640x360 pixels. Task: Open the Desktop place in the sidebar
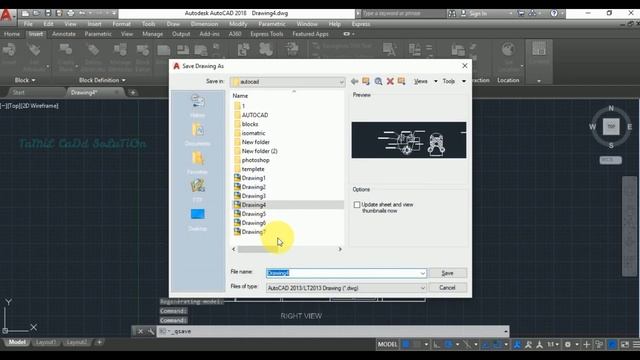pyautogui.click(x=198, y=219)
